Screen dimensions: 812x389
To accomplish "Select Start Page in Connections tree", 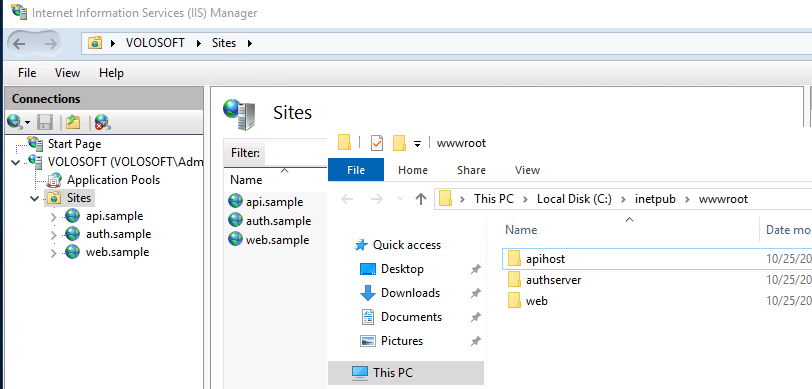I will [x=74, y=143].
